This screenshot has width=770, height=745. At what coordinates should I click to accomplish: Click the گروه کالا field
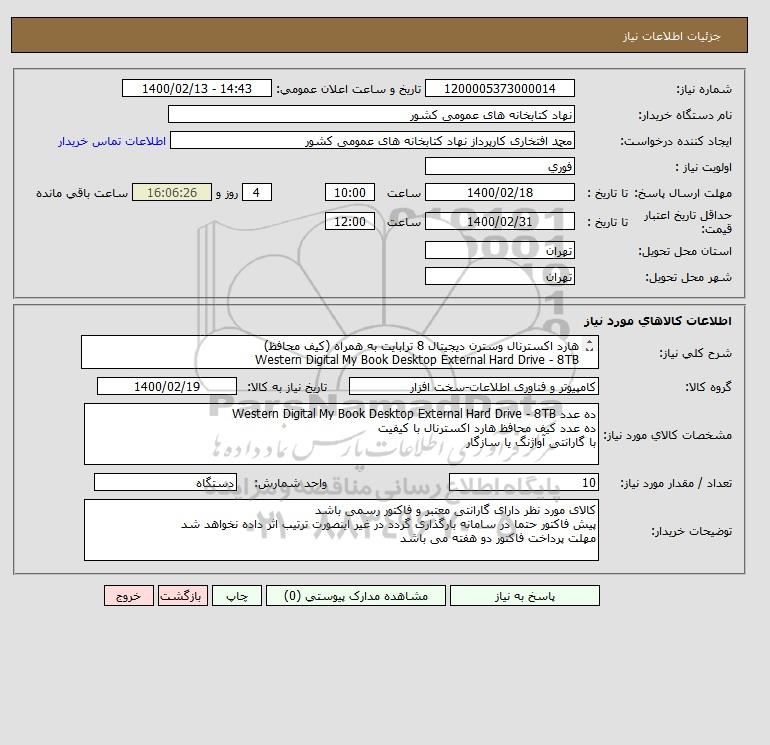(474, 386)
